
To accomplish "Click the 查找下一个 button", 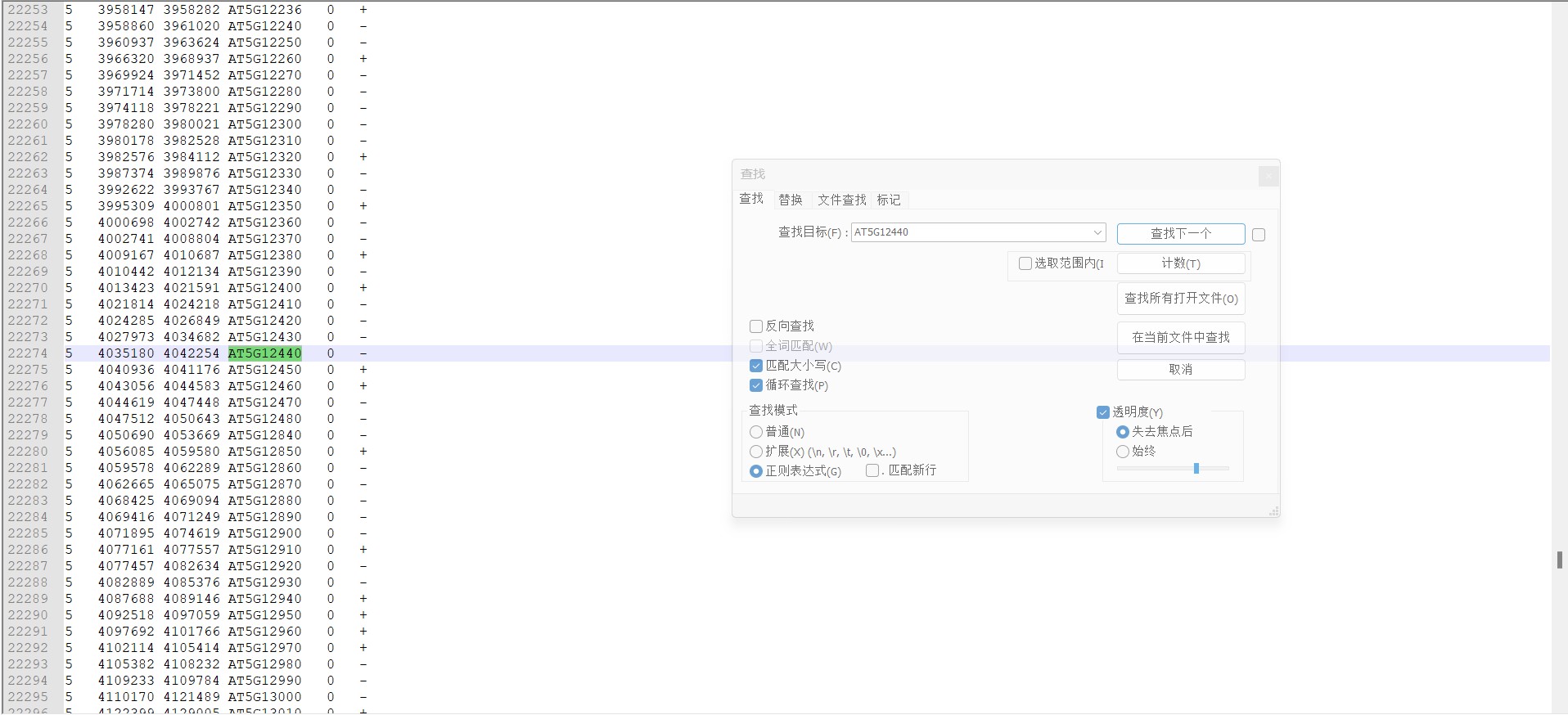I will pos(1181,234).
